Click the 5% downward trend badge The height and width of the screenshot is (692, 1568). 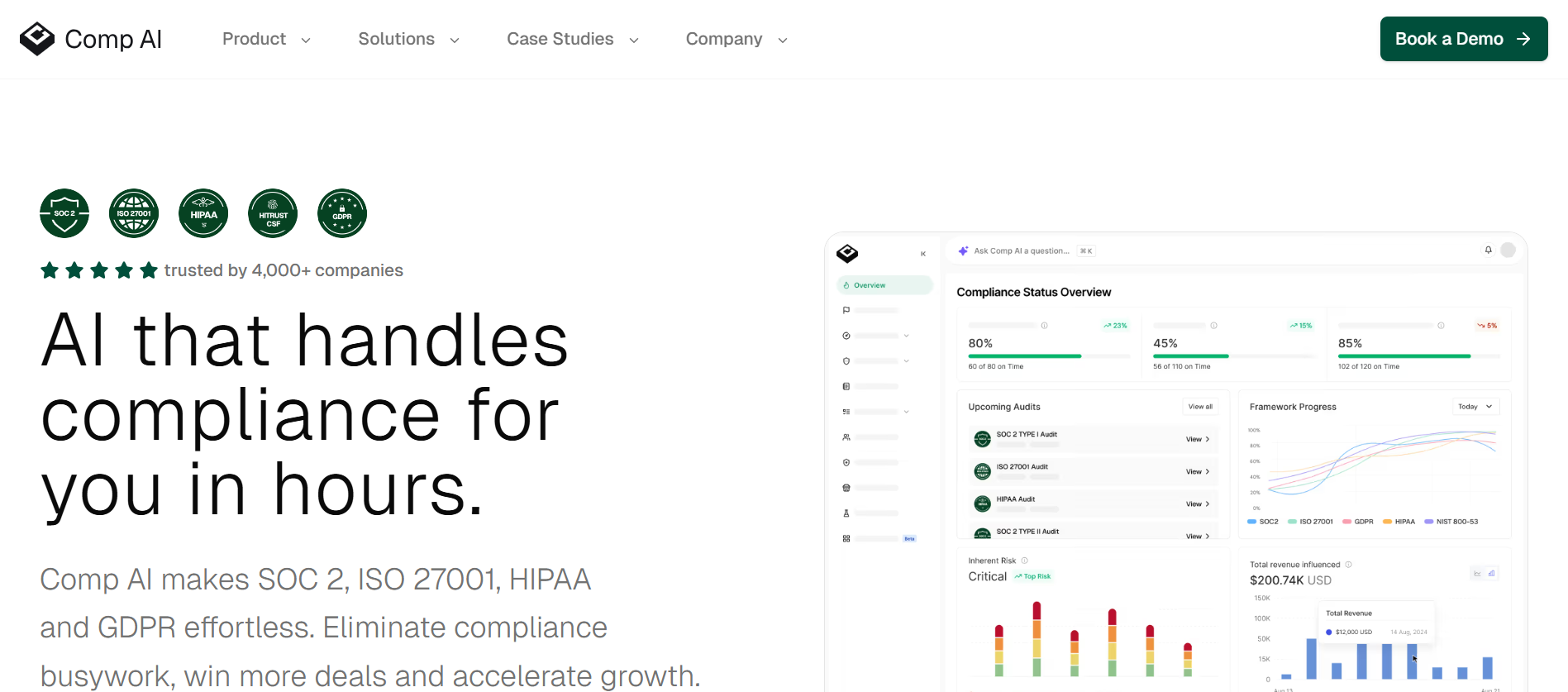[1487, 326]
